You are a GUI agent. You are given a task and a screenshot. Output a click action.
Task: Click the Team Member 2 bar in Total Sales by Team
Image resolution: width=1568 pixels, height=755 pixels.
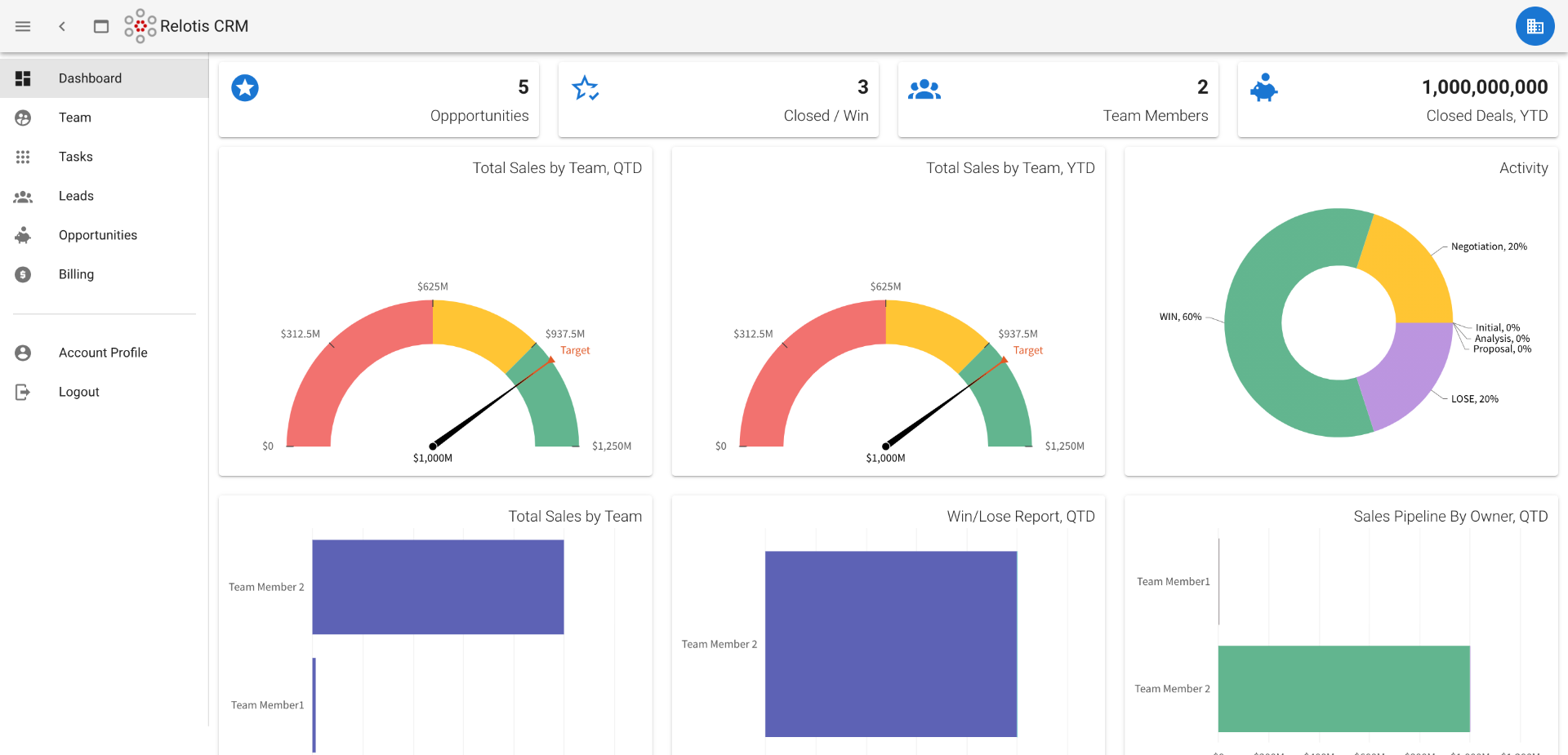point(438,587)
